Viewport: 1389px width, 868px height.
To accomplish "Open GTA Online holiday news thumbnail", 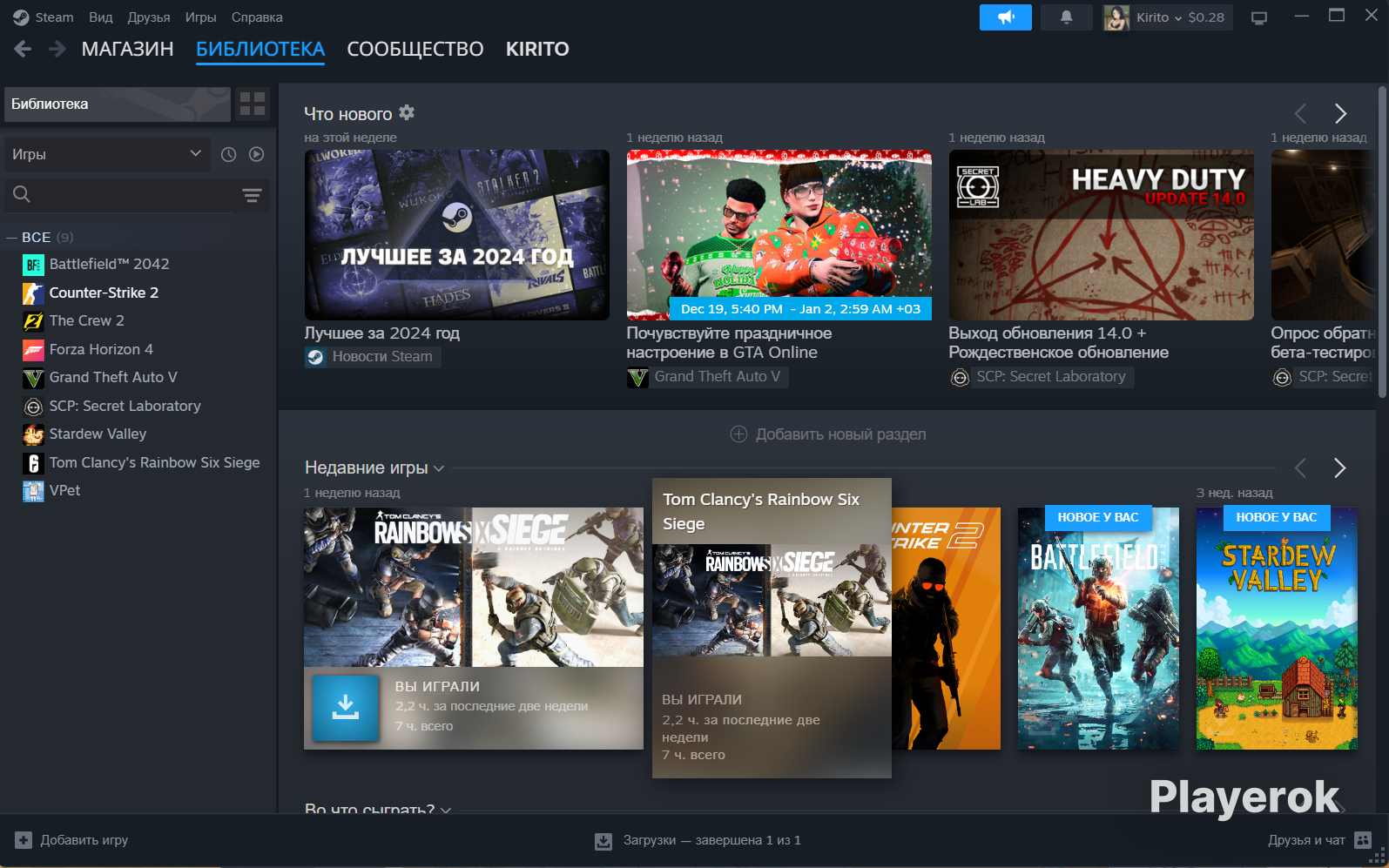I will pos(779,235).
